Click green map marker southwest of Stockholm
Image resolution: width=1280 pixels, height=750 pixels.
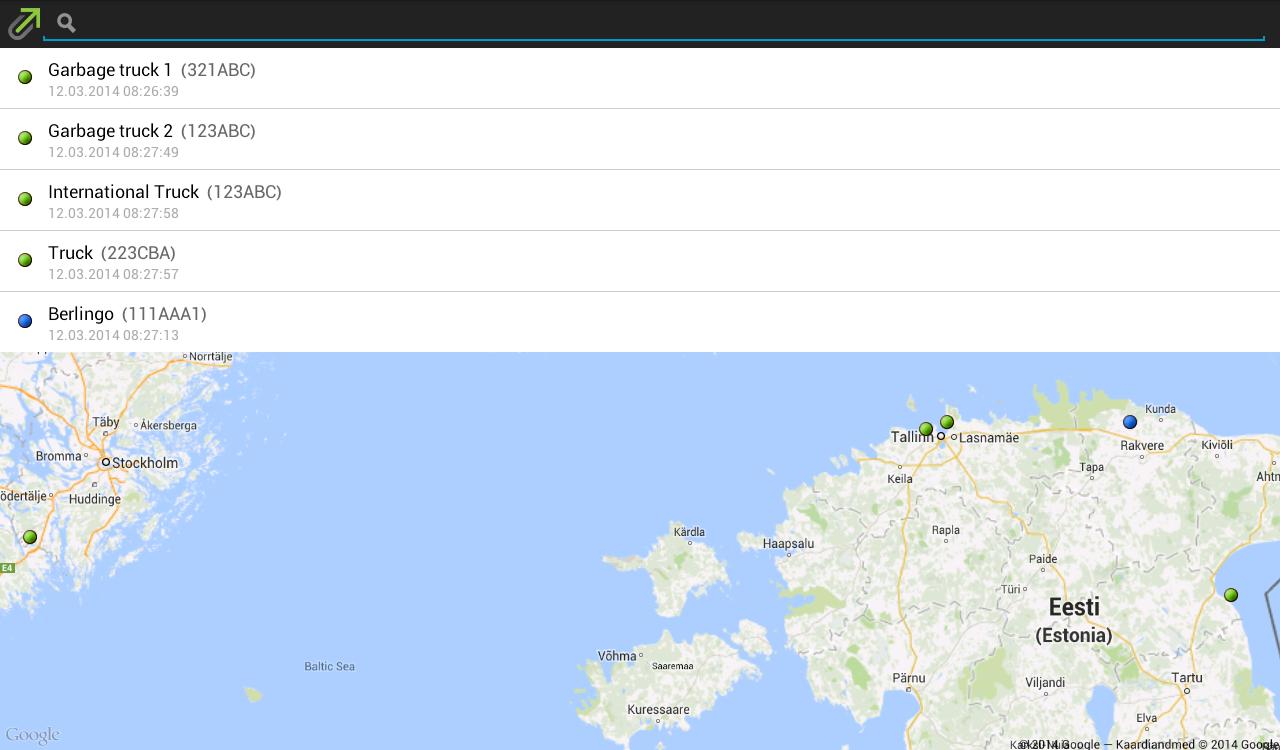click(30, 537)
